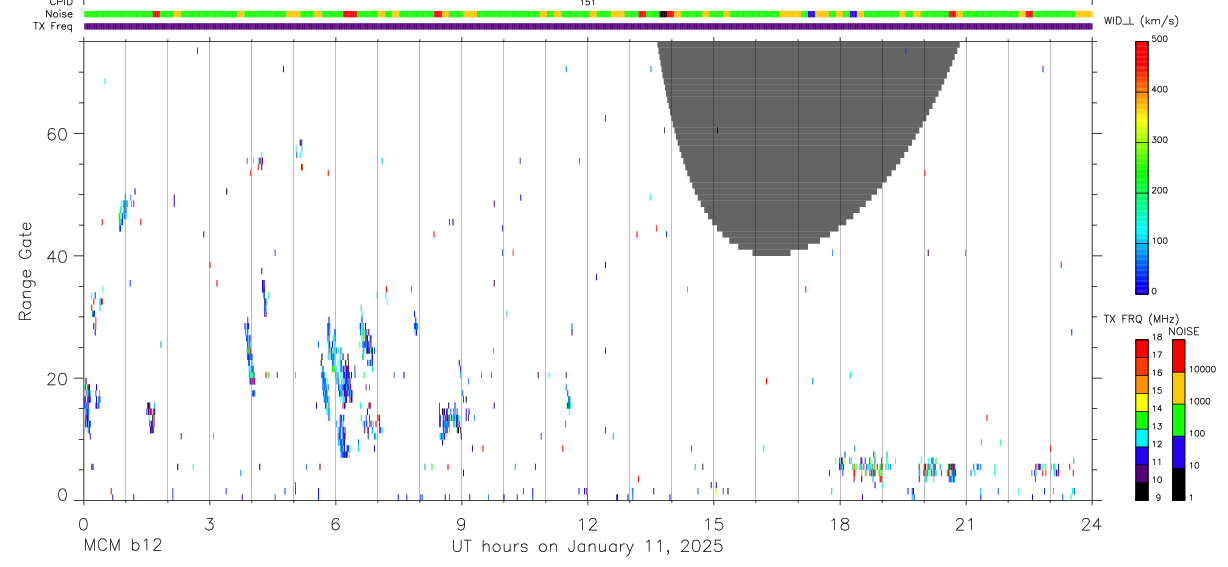Viewport: 1228px width, 567px height.
Task: Click the "11" MHz label on TX FRQ scale
Action: (1156, 462)
